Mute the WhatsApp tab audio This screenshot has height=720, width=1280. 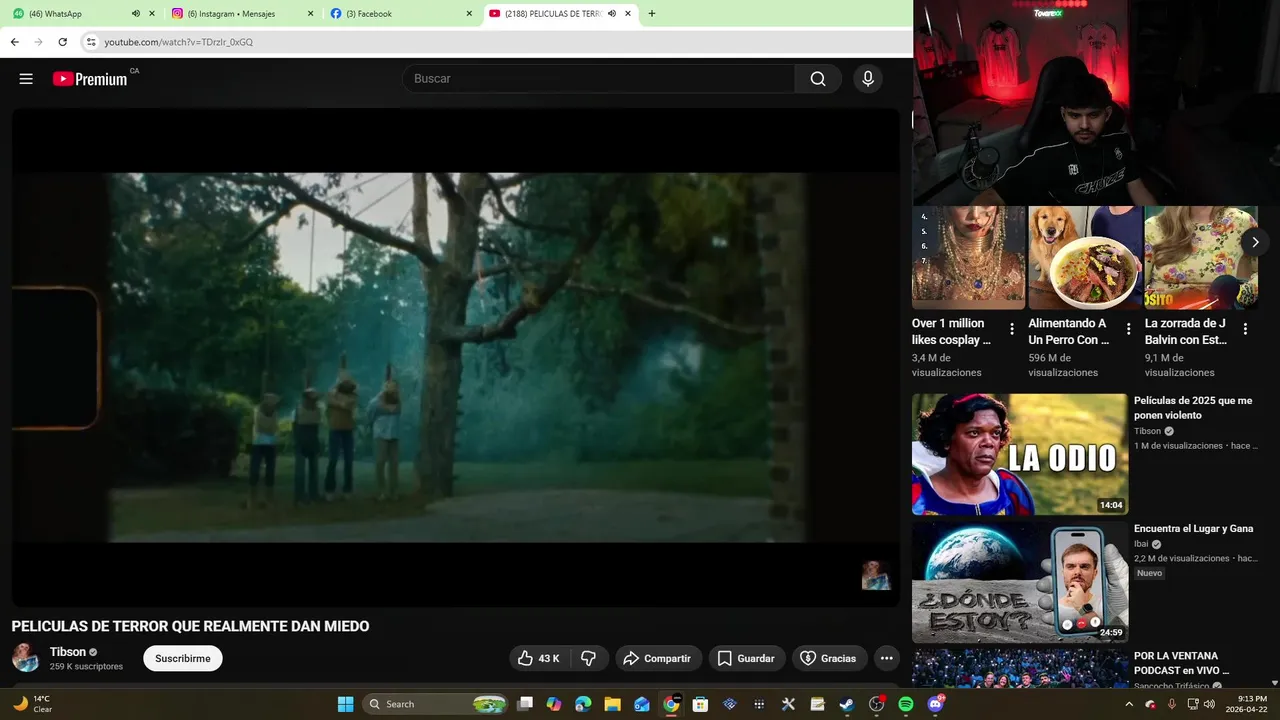click(136, 14)
